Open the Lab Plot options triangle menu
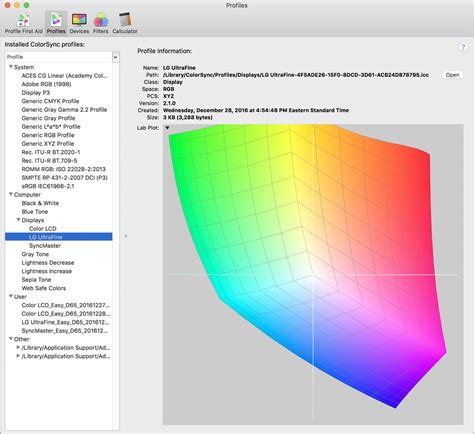474x434 pixels. pyautogui.click(x=167, y=128)
